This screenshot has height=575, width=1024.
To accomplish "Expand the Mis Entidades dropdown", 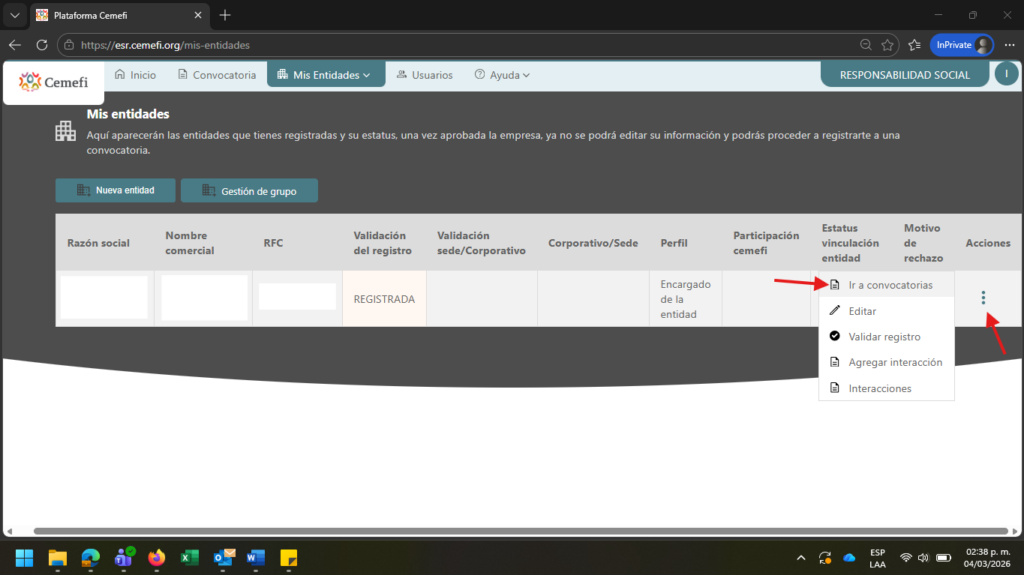I will [325, 75].
